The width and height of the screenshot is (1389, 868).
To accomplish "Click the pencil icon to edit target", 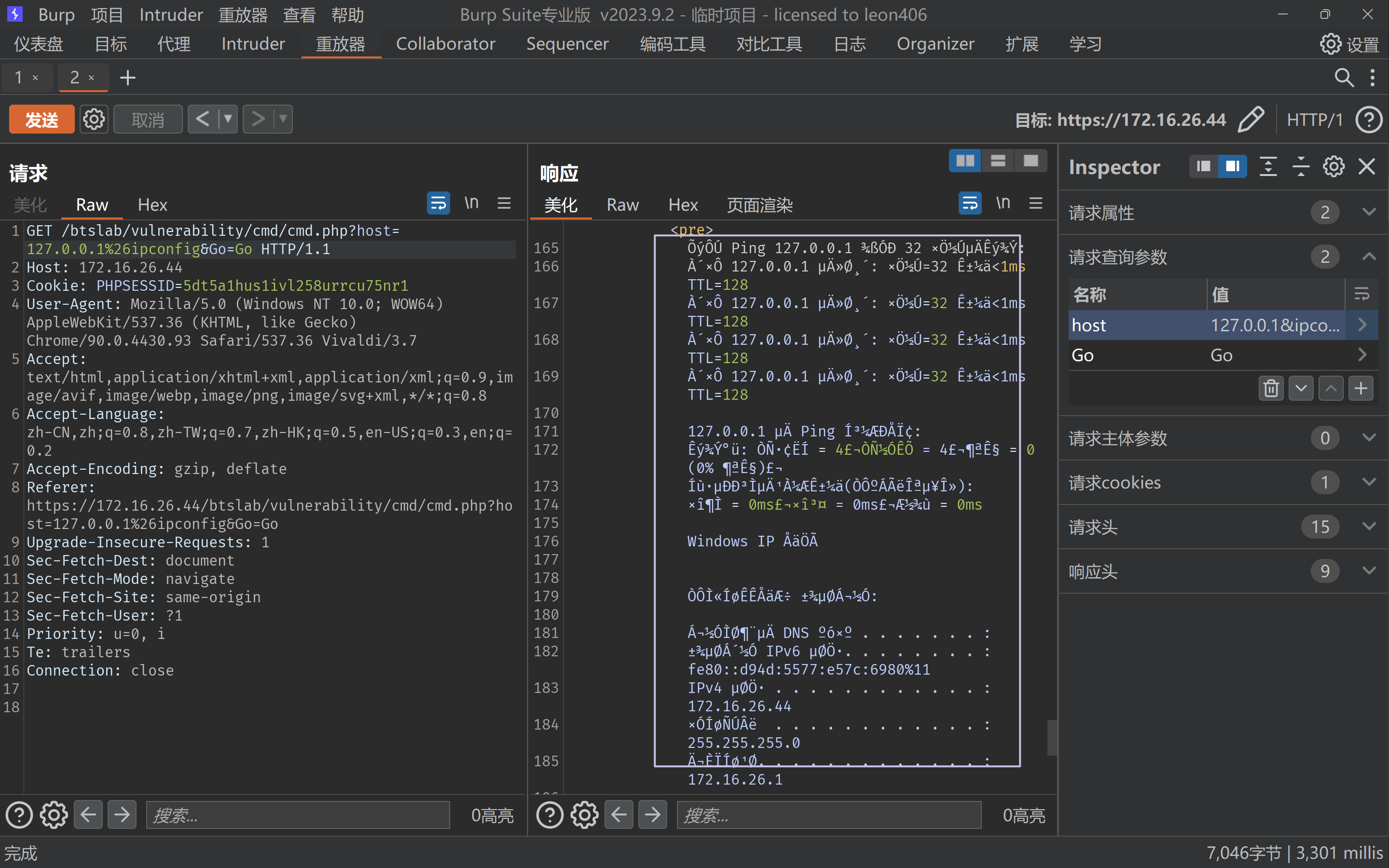I will tap(1251, 120).
